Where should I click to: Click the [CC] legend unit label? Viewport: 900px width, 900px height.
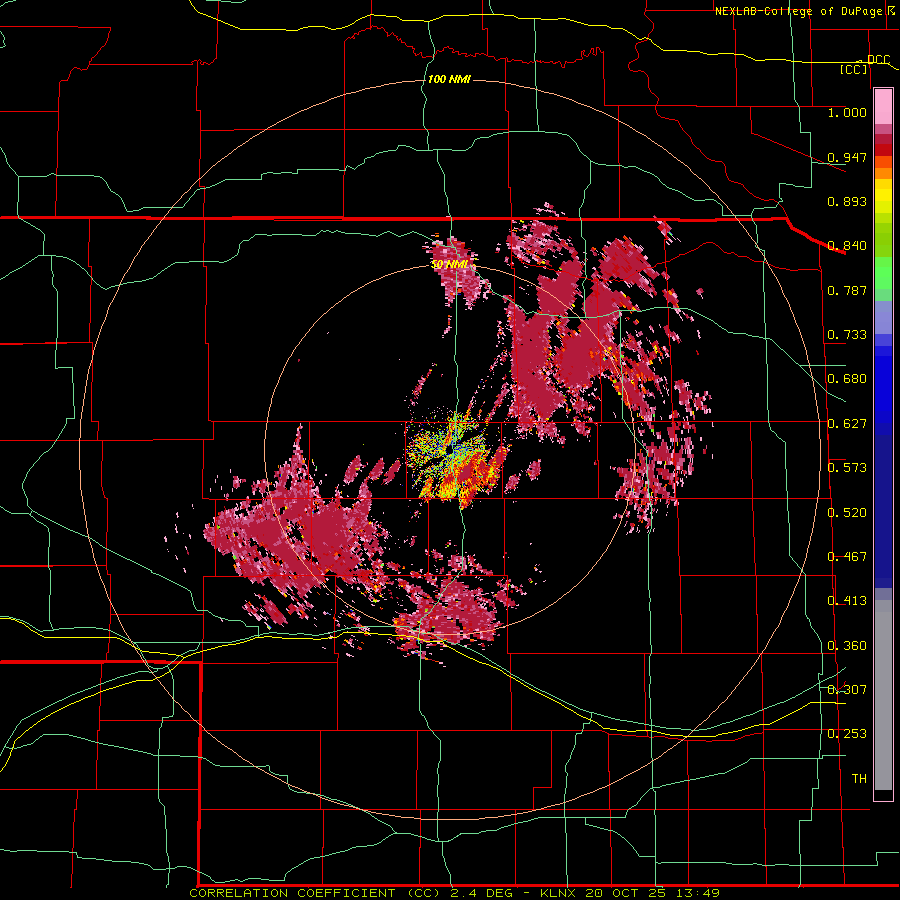coord(854,69)
